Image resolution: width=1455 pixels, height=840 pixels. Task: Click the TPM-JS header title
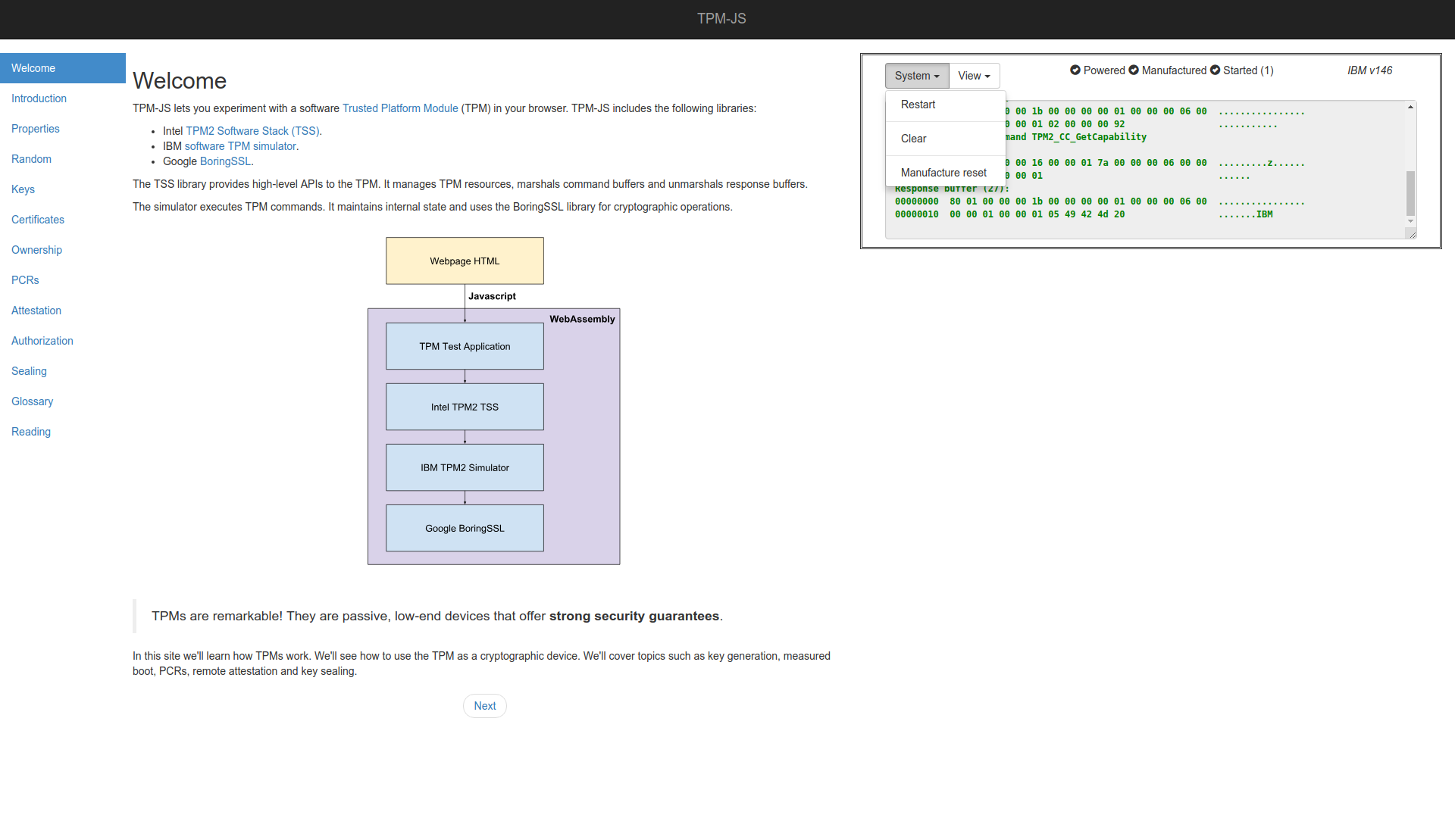pos(721,19)
